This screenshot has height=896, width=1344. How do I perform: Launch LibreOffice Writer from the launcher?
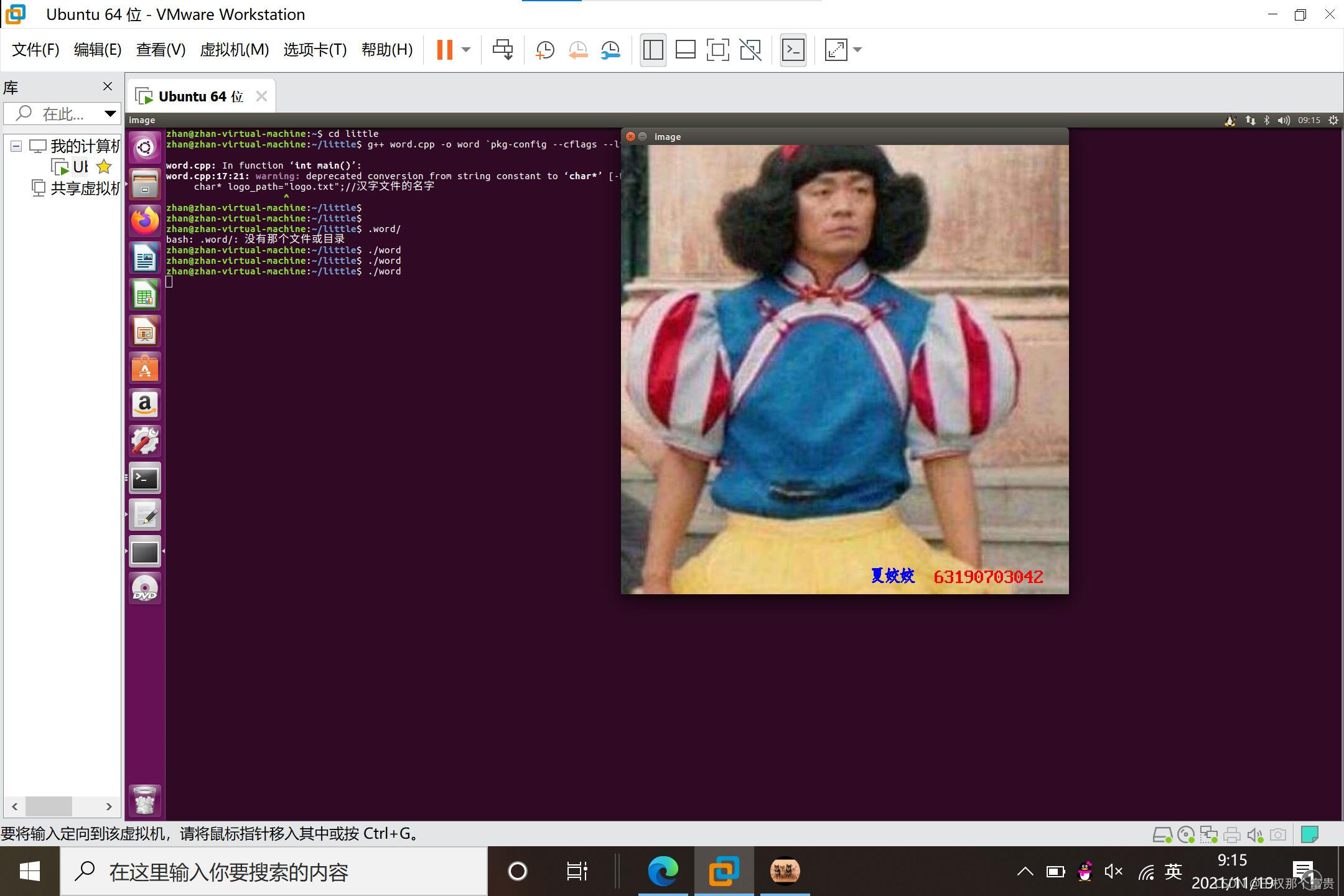(145, 258)
